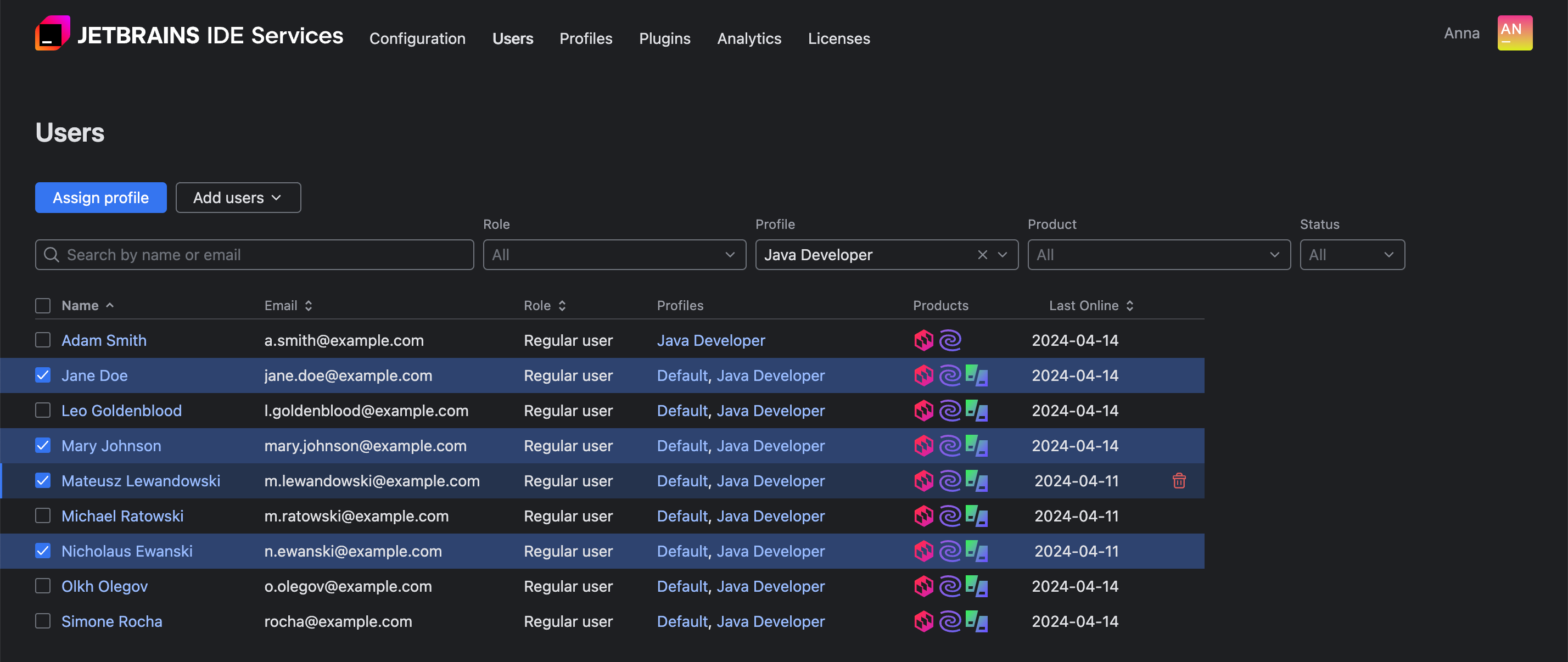Image resolution: width=1568 pixels, height=662 pixels.
Task: Click Michael Ratowski's purple spiral product icon
Action: (x=950, y=516)
